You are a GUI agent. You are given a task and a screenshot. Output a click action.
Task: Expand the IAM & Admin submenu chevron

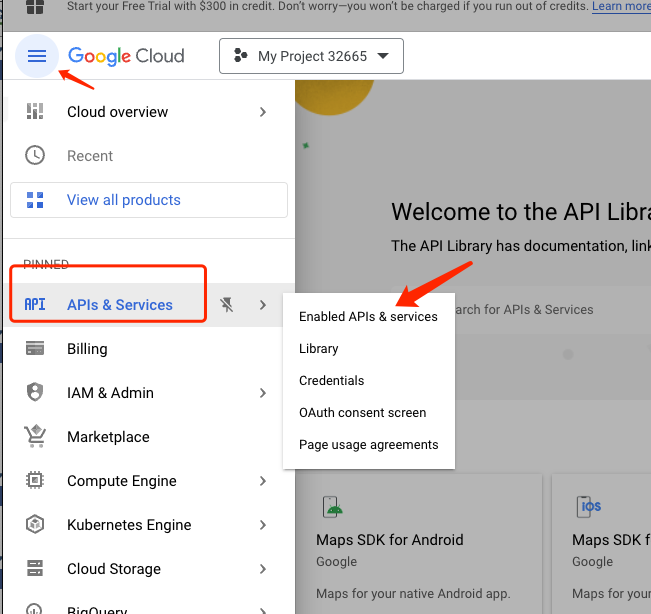coord(263,393)
